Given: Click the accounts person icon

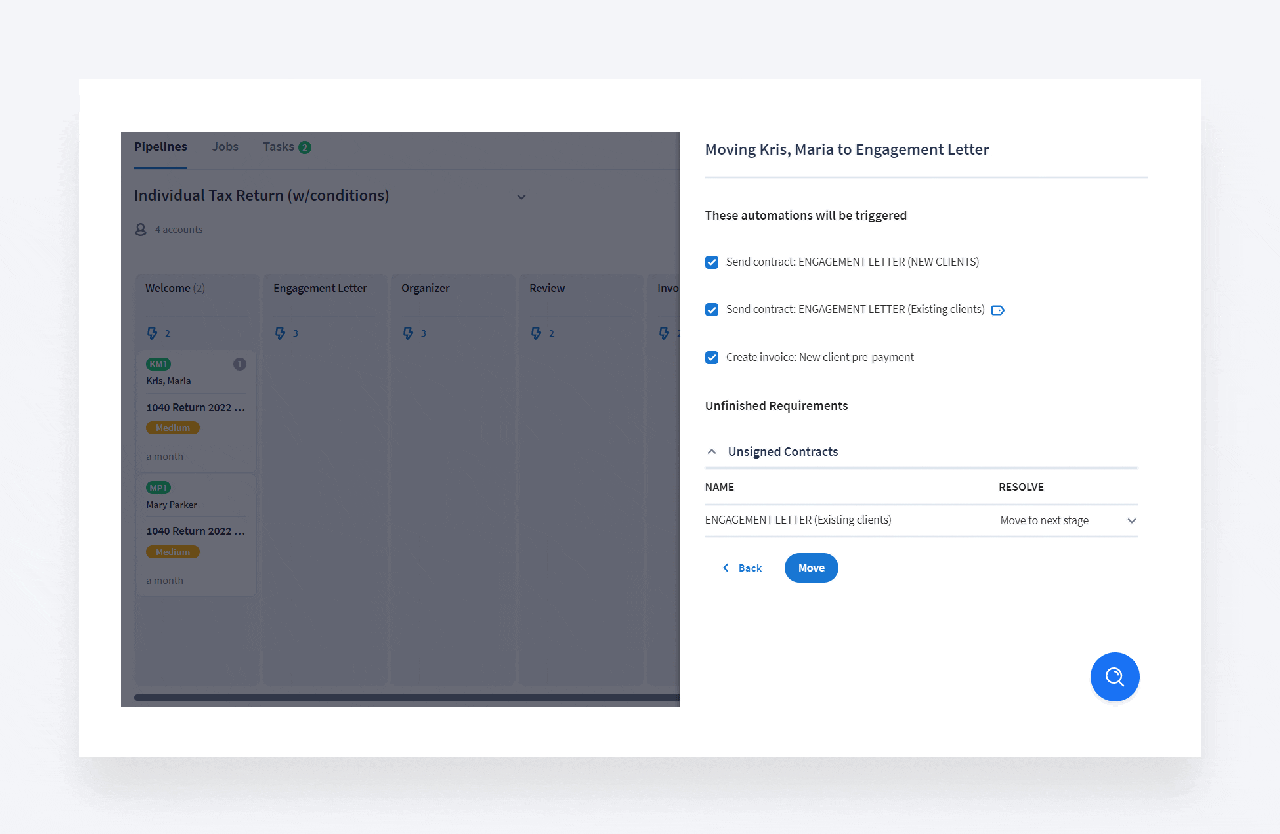Looking at the screenshot, I should [141, 230].
